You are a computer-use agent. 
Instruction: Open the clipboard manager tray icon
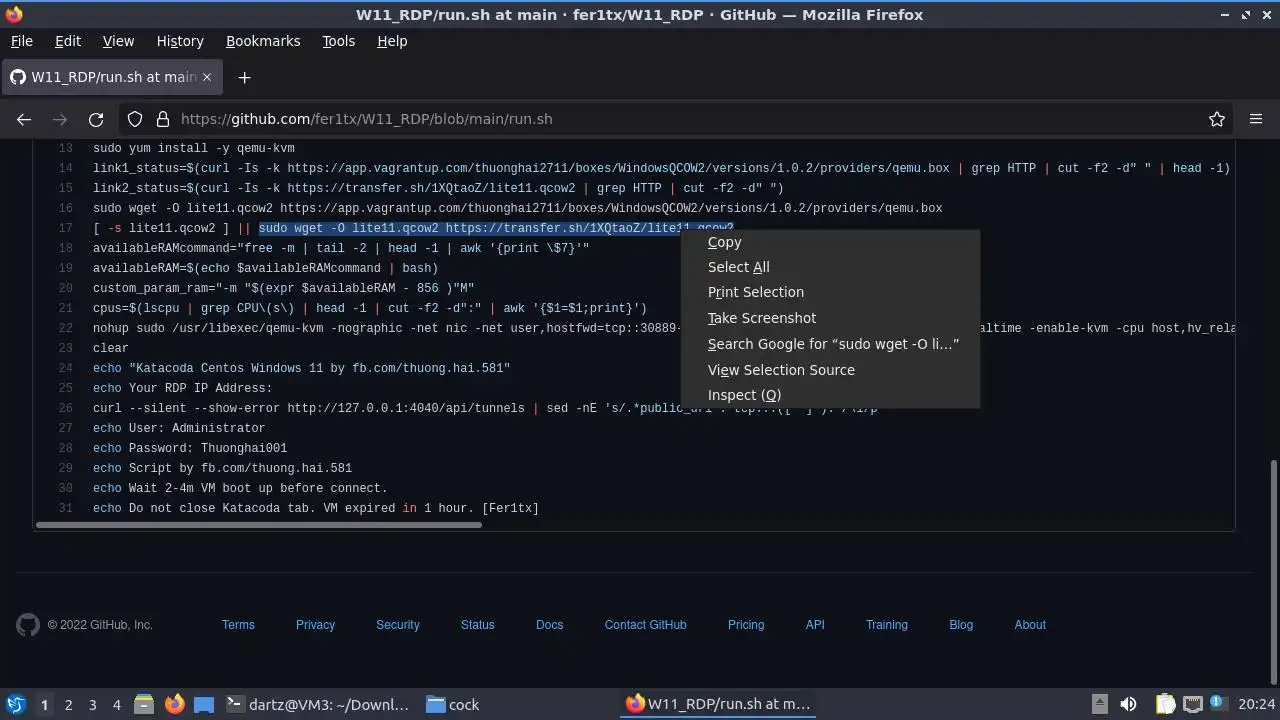click(x=1166, y=704)
